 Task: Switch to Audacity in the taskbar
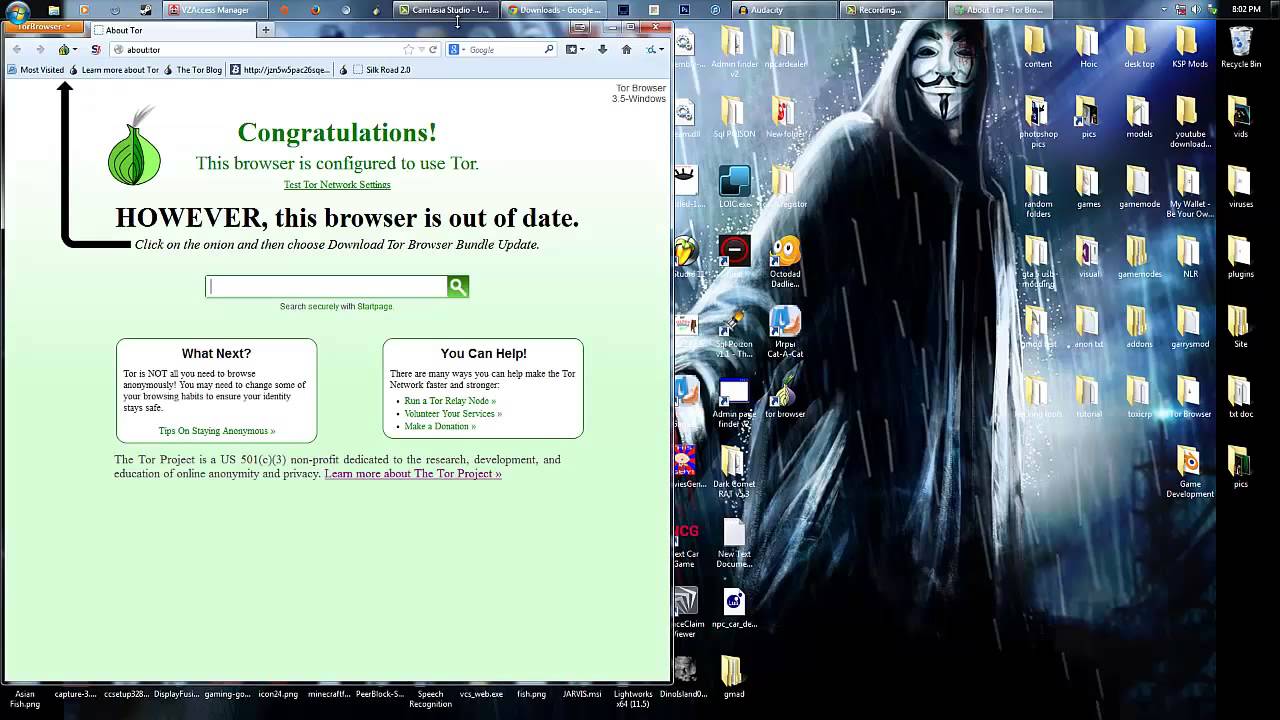click(x=785, y=10)
